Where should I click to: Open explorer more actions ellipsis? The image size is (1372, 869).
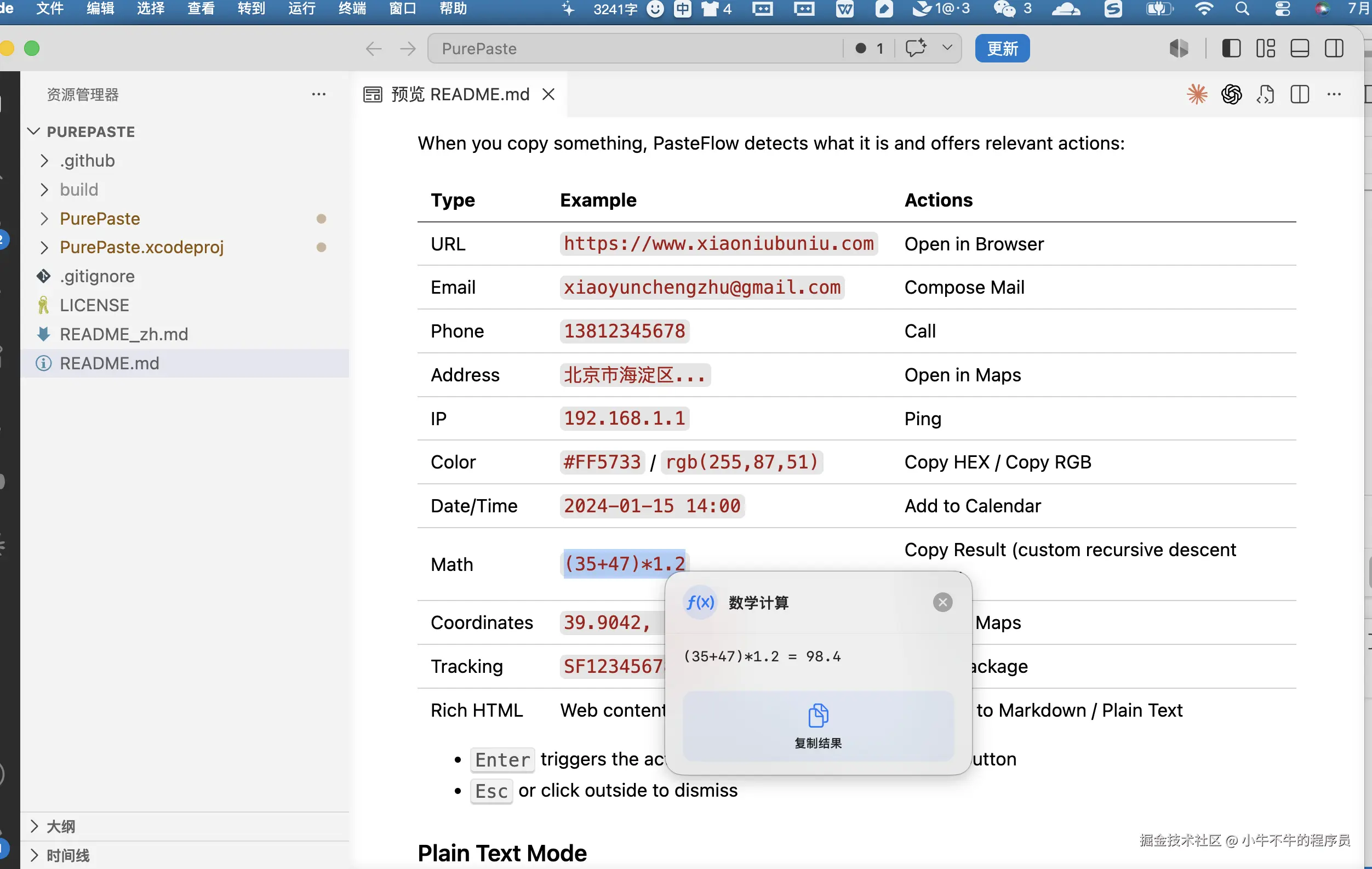click(318, 94)
